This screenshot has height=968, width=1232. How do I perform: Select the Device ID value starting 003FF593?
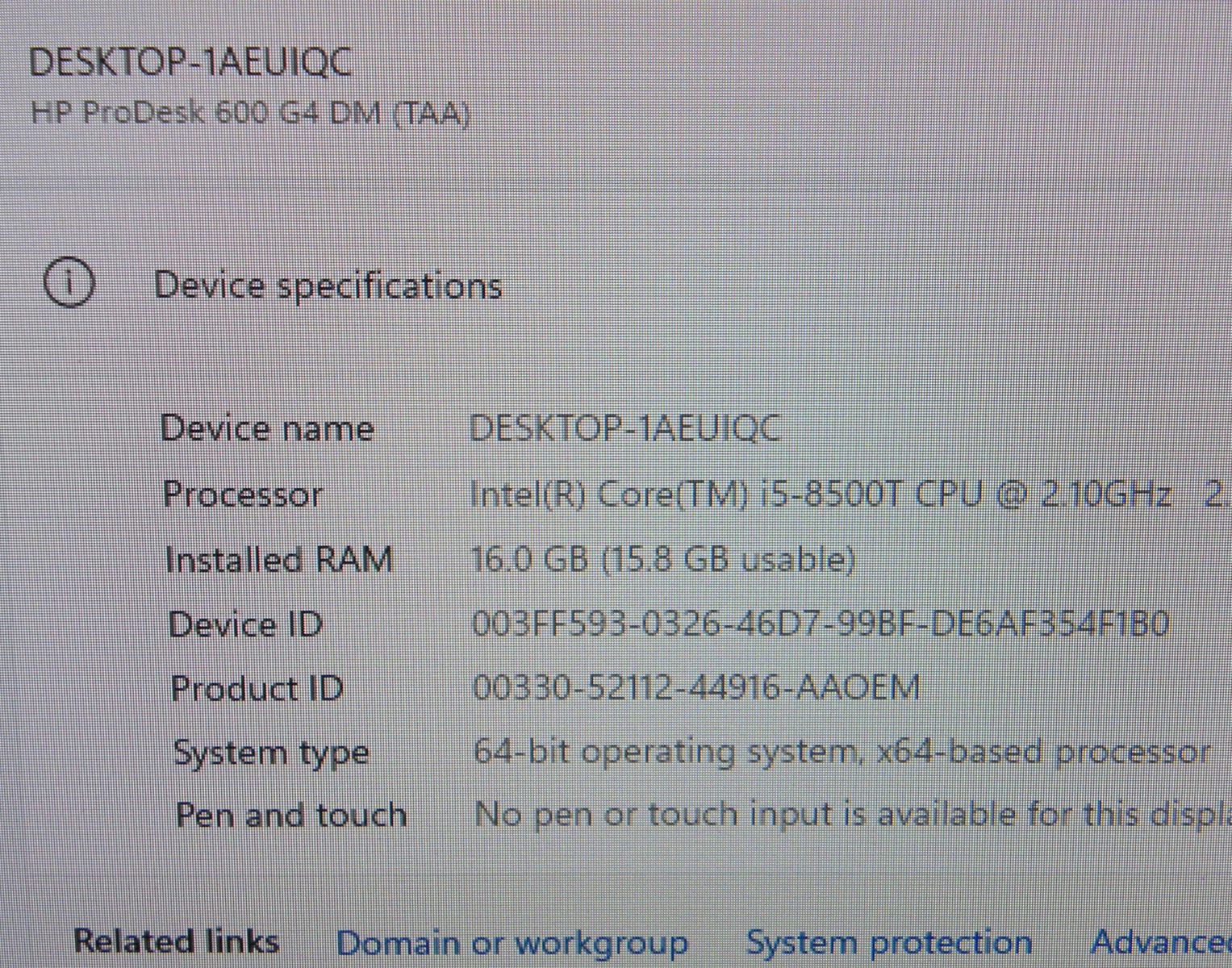820,624
